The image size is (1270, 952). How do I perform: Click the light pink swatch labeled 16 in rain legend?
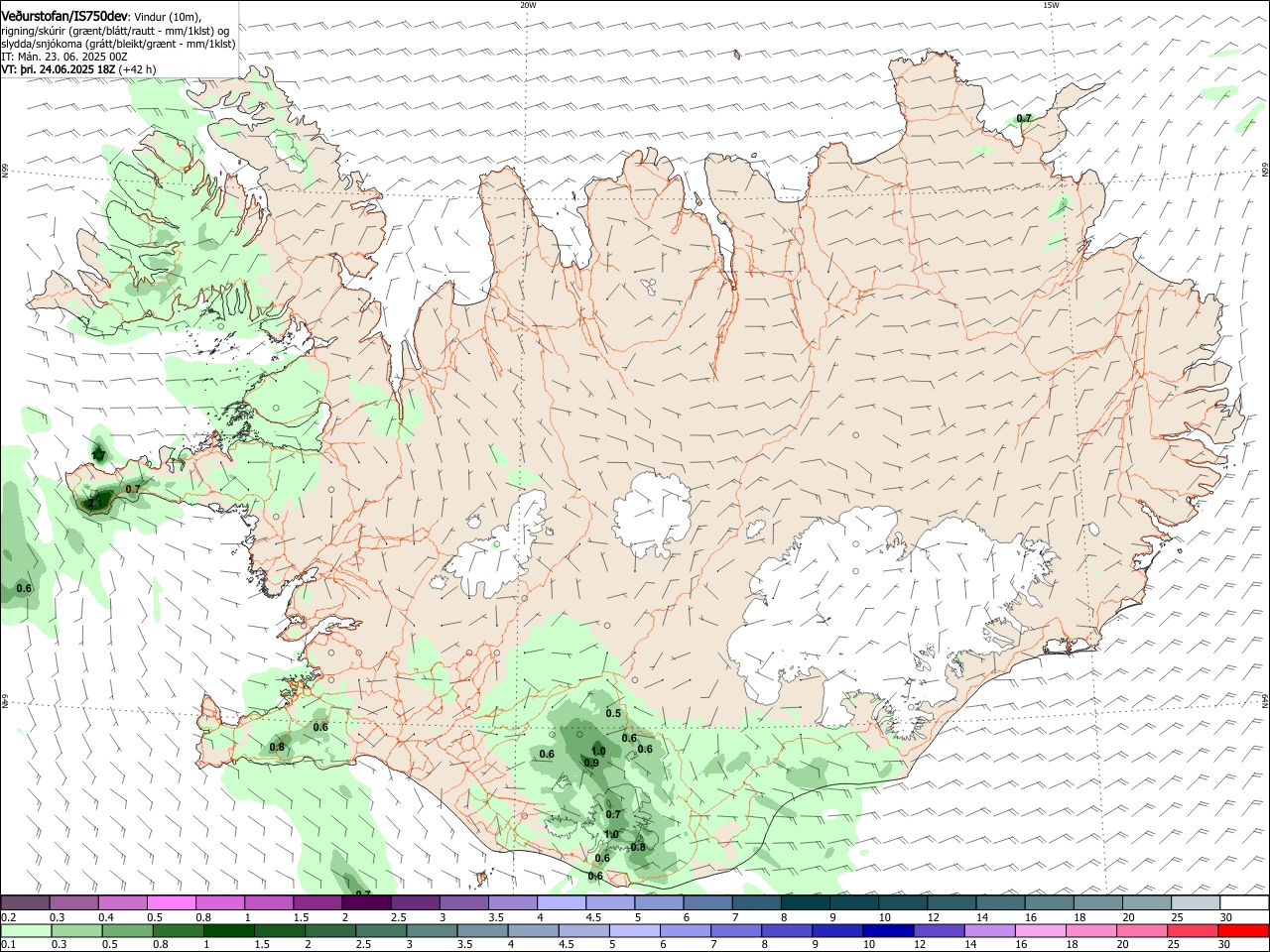click(1041, 931)
